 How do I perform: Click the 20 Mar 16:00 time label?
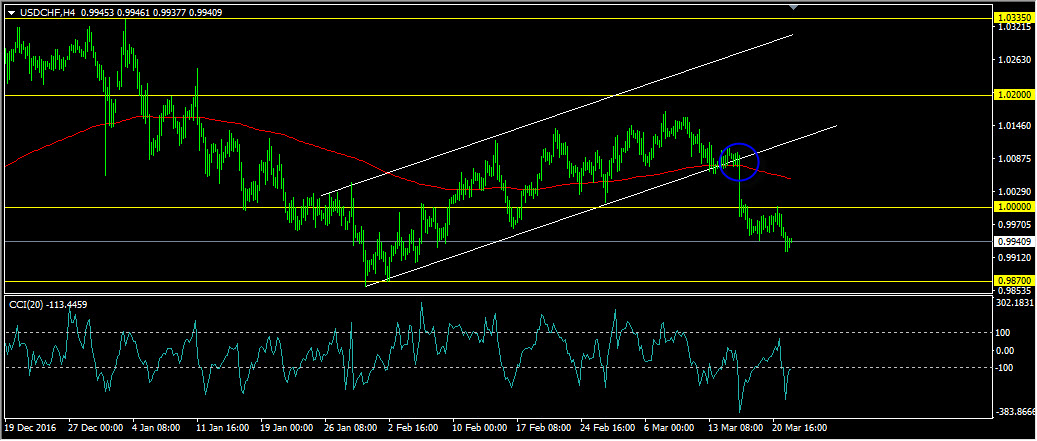pyautogui.click(x=798, y=428)
